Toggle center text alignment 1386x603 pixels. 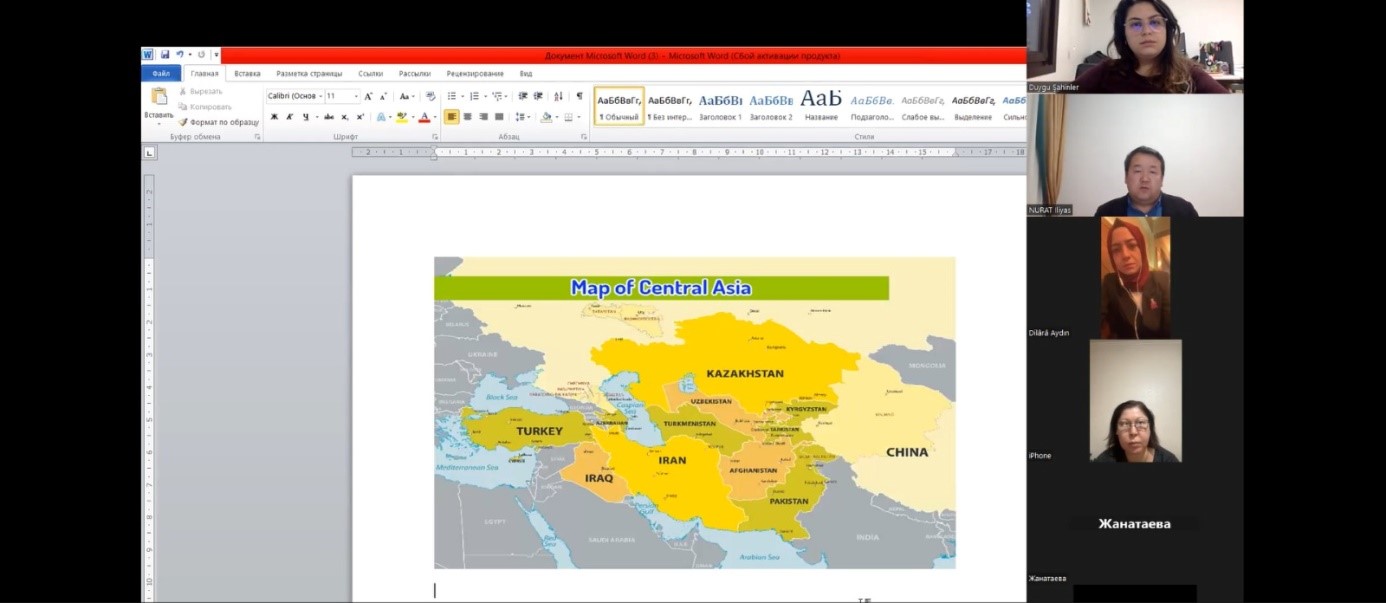point(467,117)
